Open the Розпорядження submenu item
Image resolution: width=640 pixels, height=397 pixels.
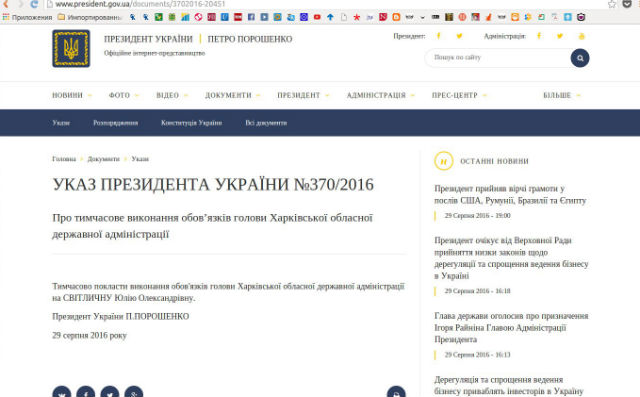coord(116,123)
